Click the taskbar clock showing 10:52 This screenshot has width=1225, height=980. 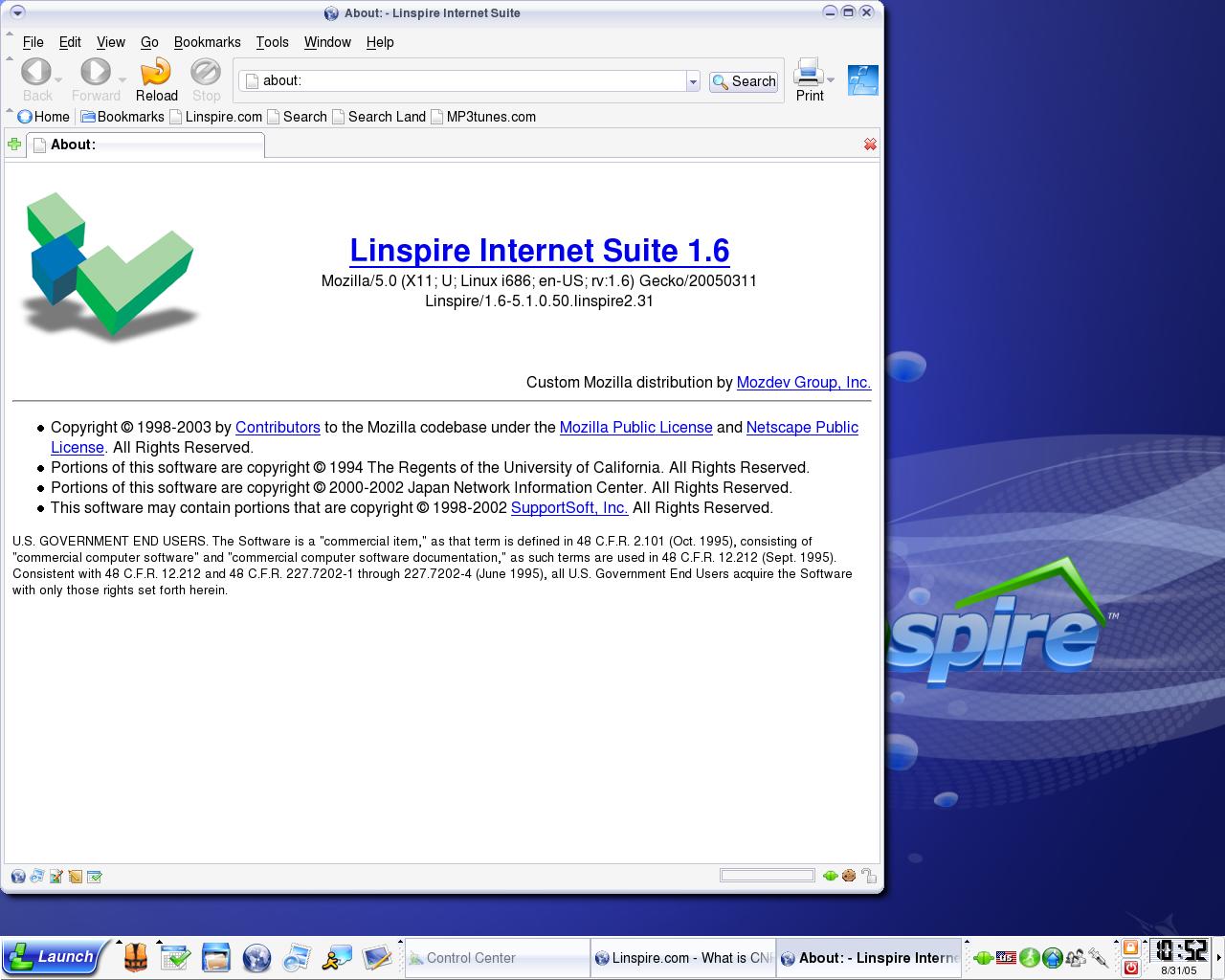click(x=1179, y=950)
